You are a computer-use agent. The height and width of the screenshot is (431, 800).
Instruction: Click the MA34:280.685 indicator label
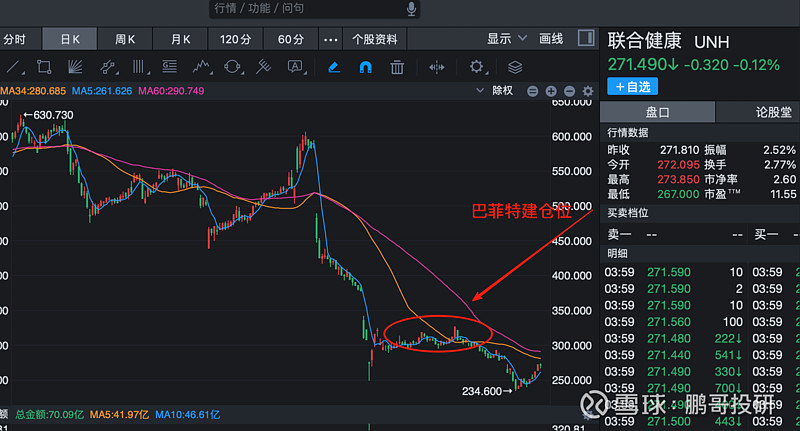33,91
